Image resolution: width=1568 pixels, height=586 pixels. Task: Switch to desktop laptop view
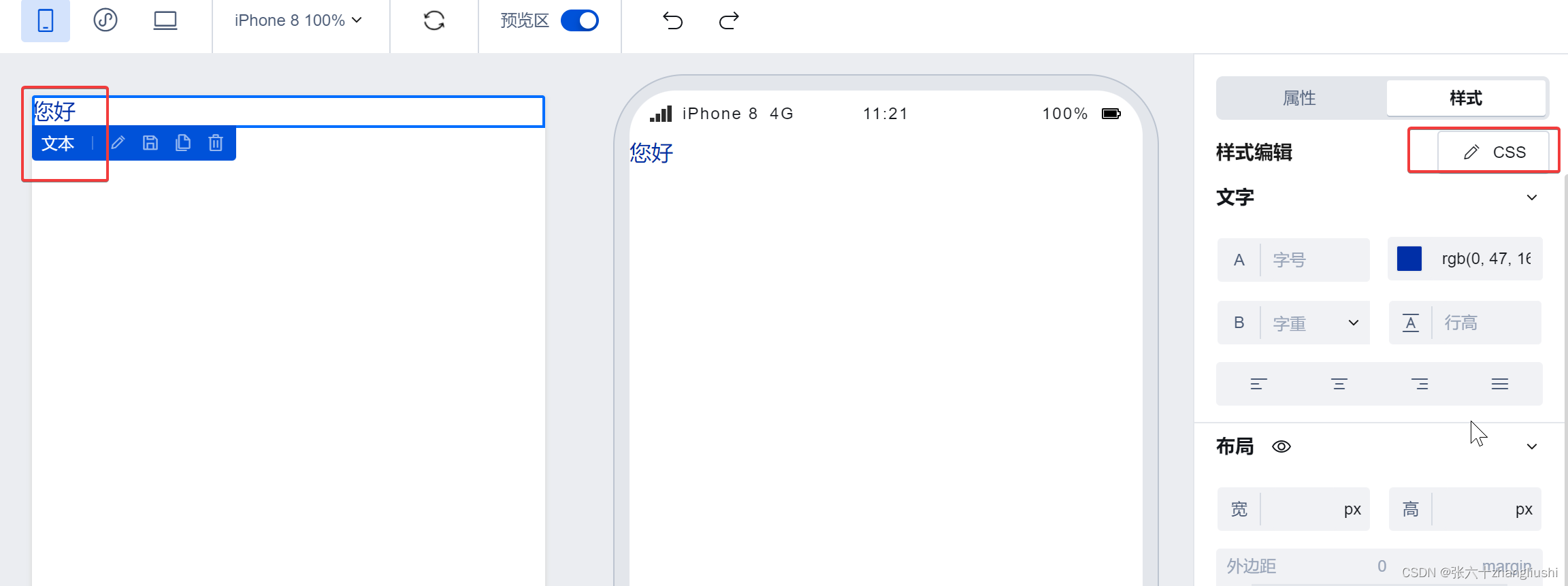tap(165, 20)
